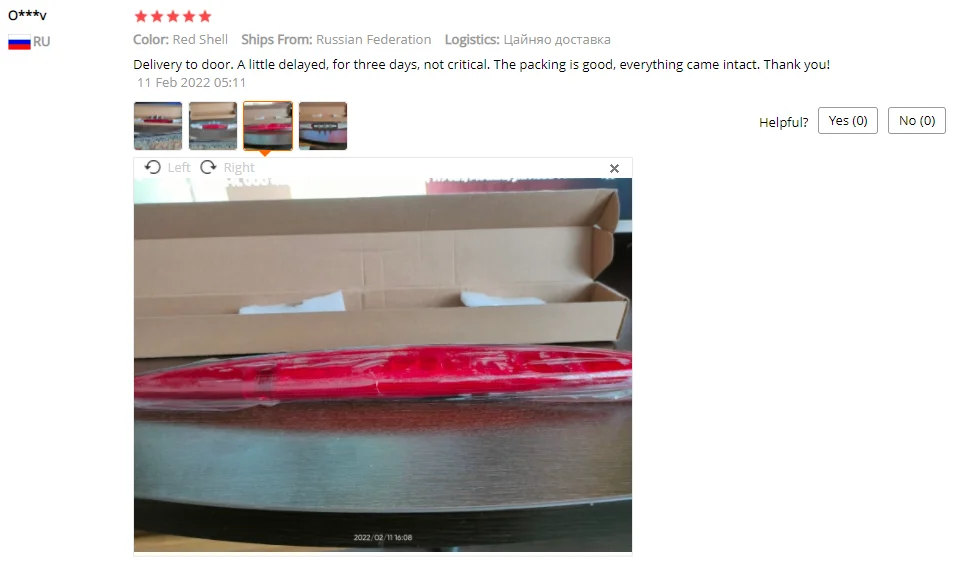Click the enlarged red brake light photo

coord(382,364)
